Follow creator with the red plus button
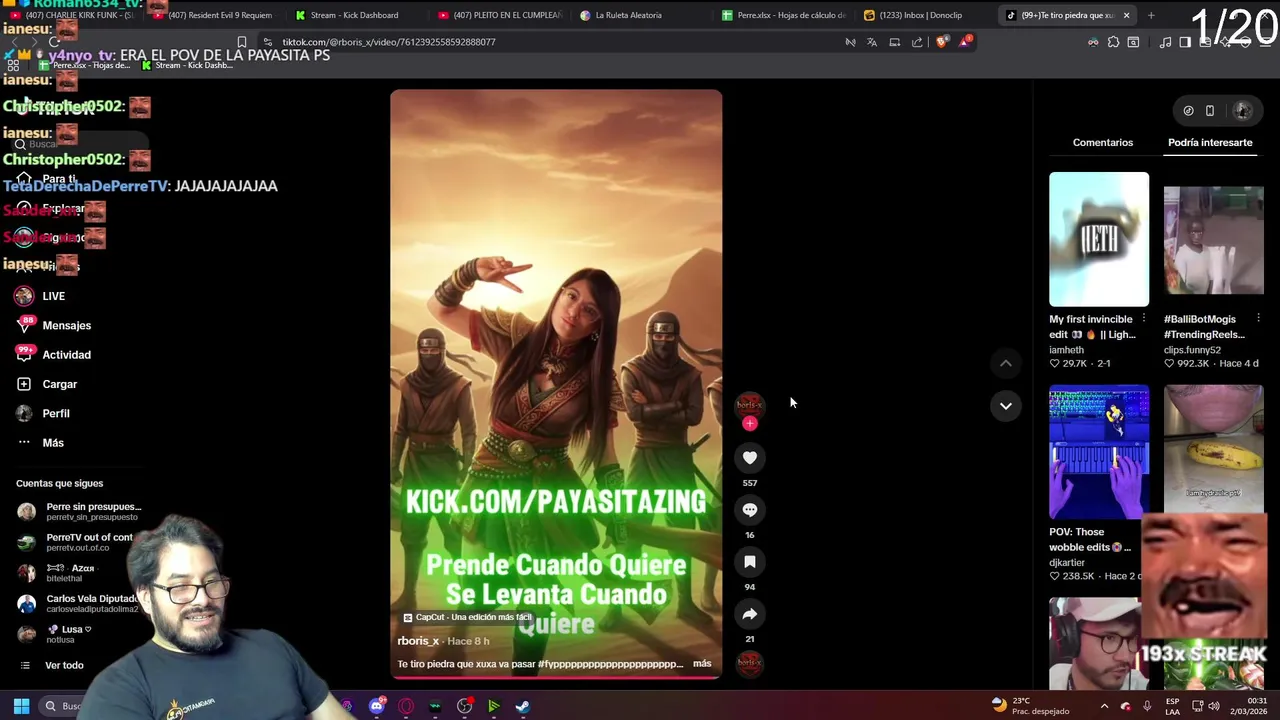1280x720 pixels. click(750, 423)
